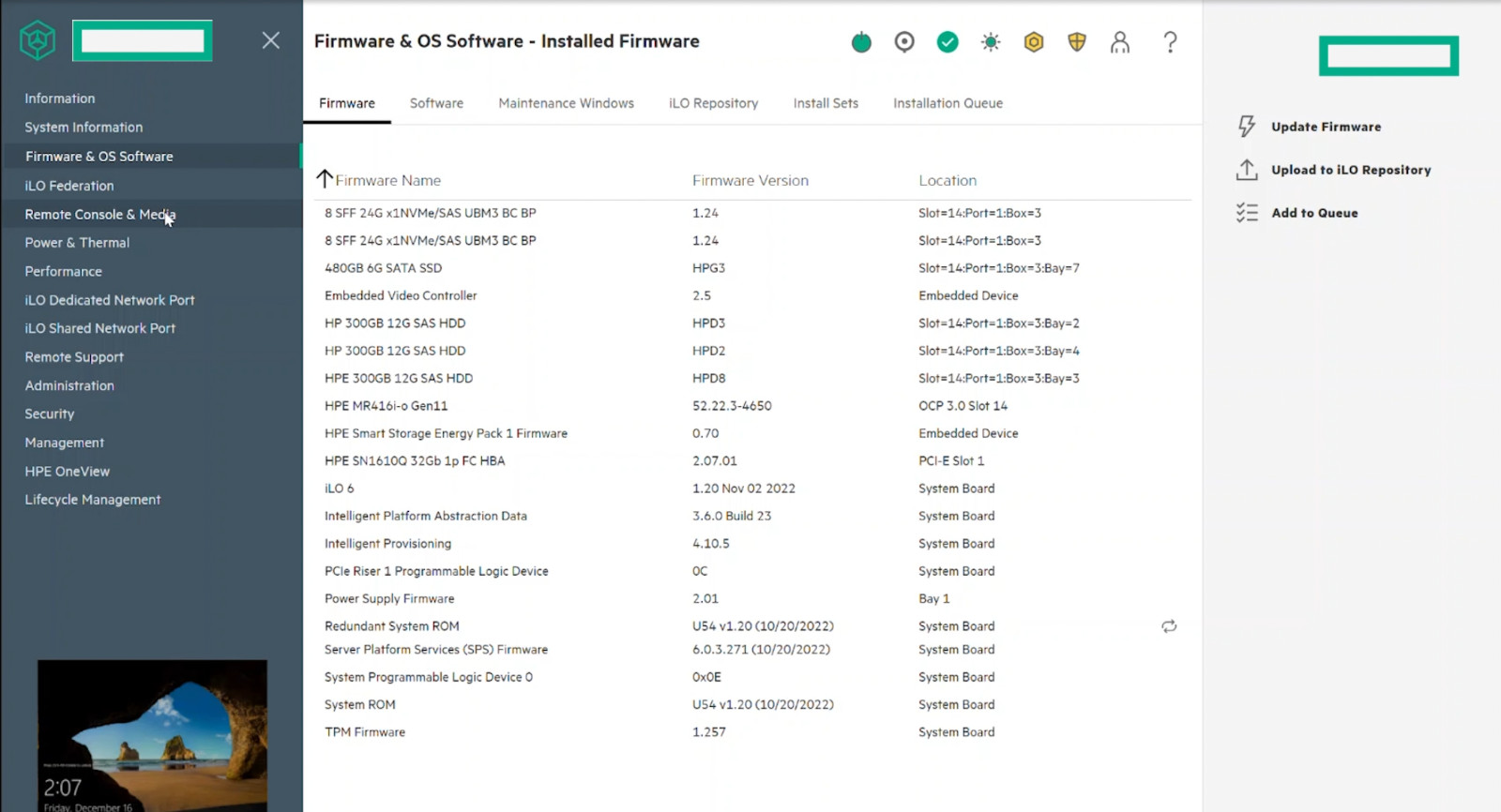1501x812 pixels.
Task: Toggle the sun brightness theme icon
Action: (x=991, y=42)
